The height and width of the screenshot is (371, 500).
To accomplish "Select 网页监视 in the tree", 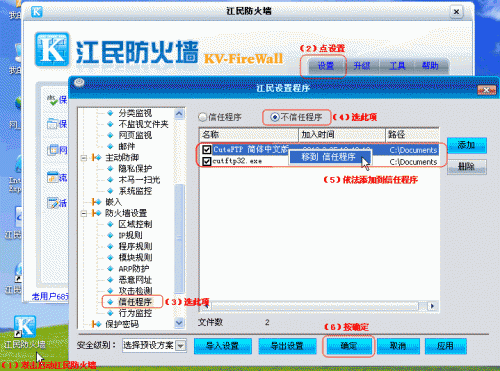I will 135,135.
